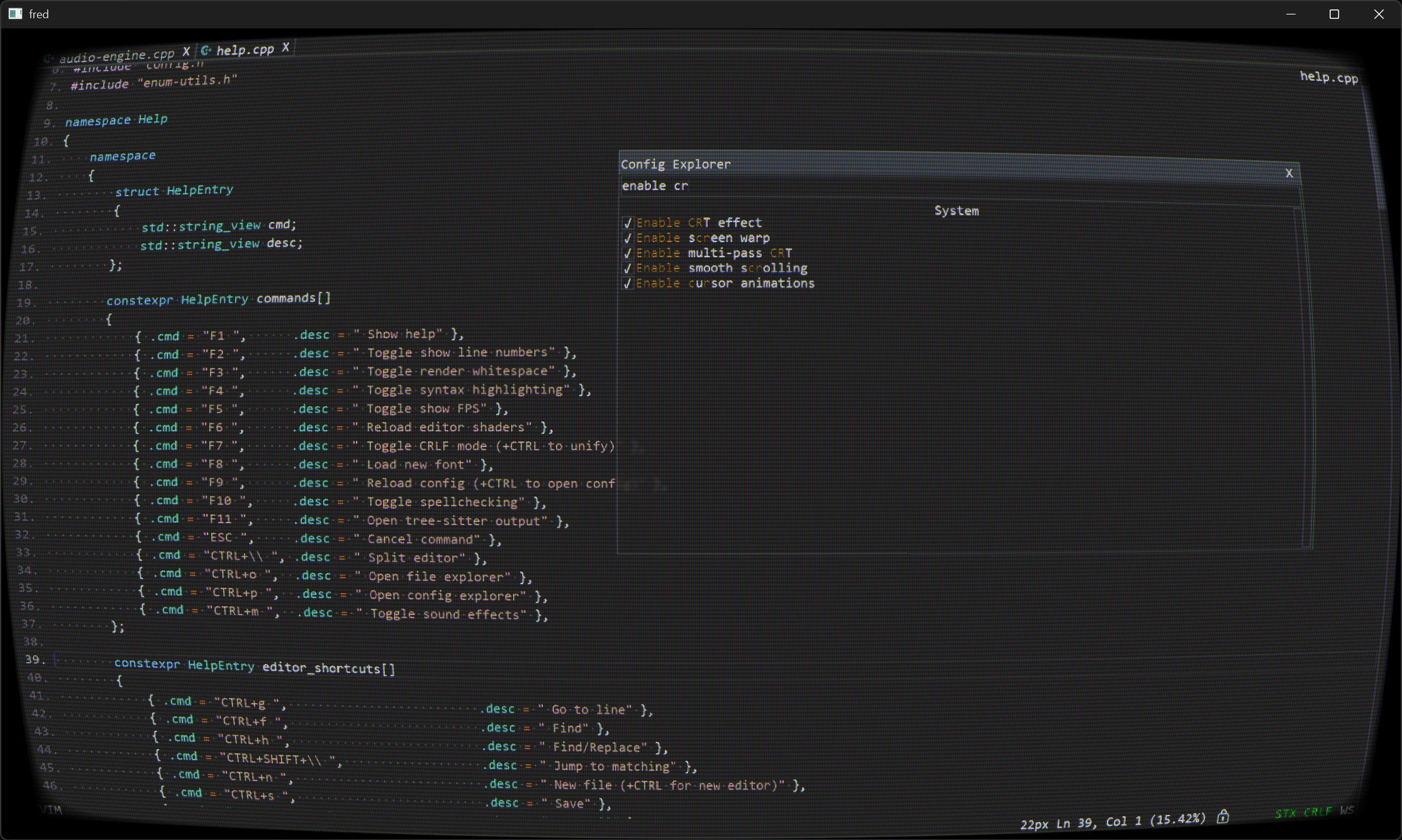Click the CRLF line-ending indicator
Viewport: 1402px width, 840px height.
point(1317,812)
